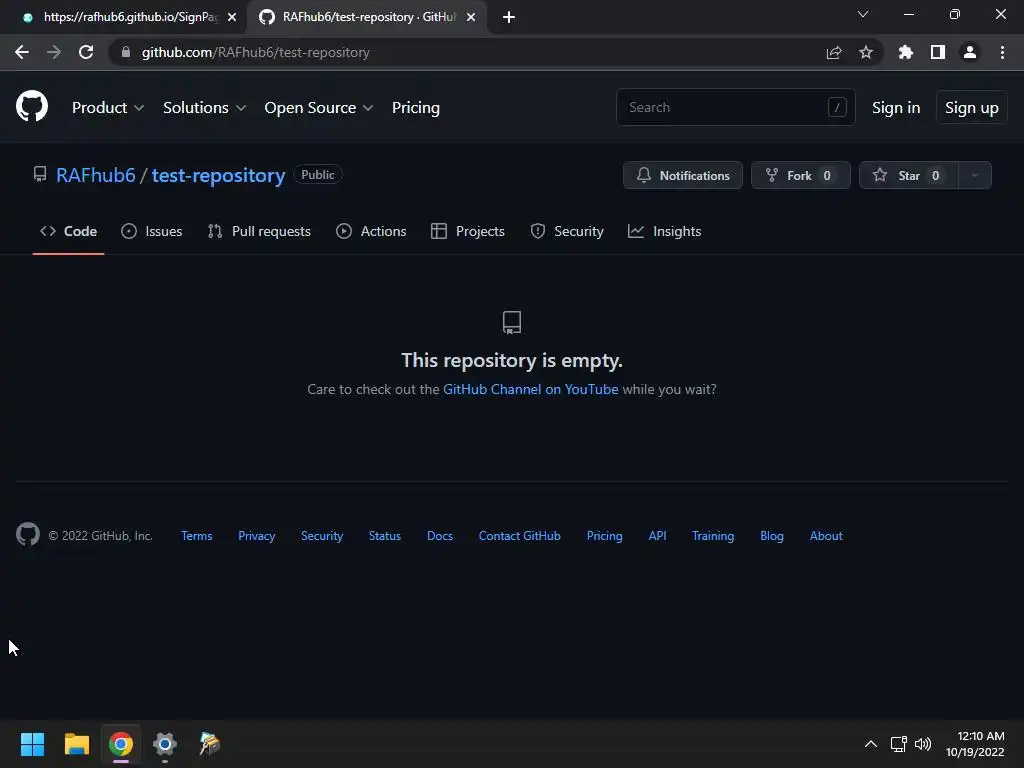Click the repository book icon in empty message
1024x768 pixels.
(x=512, y=322)
